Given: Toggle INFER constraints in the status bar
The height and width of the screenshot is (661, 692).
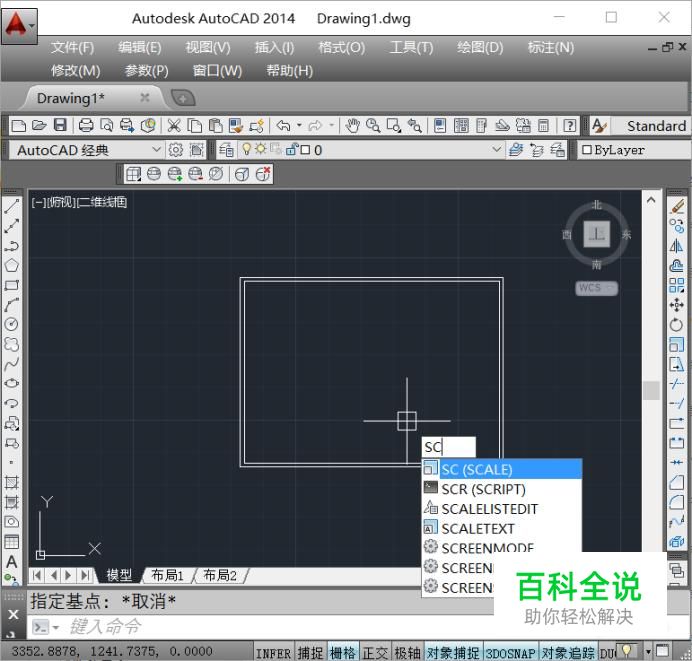Looking at the screenshot, I should pyautogui.click(x=273, y=653).
